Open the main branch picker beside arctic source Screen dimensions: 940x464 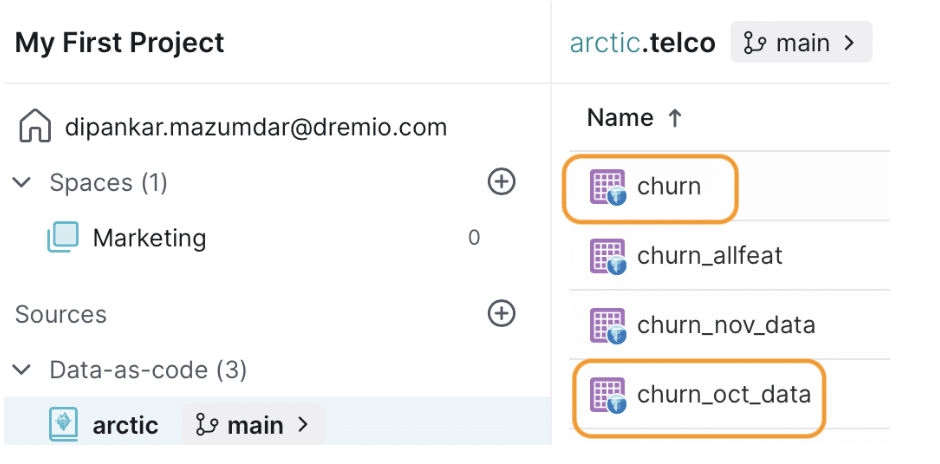(x=253, y=424)
